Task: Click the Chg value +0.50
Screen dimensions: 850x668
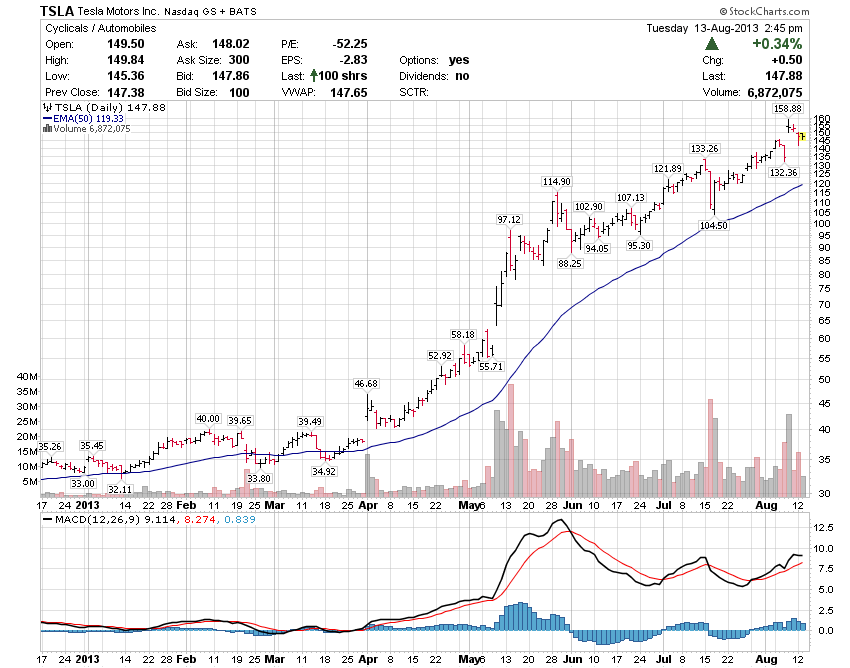Action: (x=787, y=60)
